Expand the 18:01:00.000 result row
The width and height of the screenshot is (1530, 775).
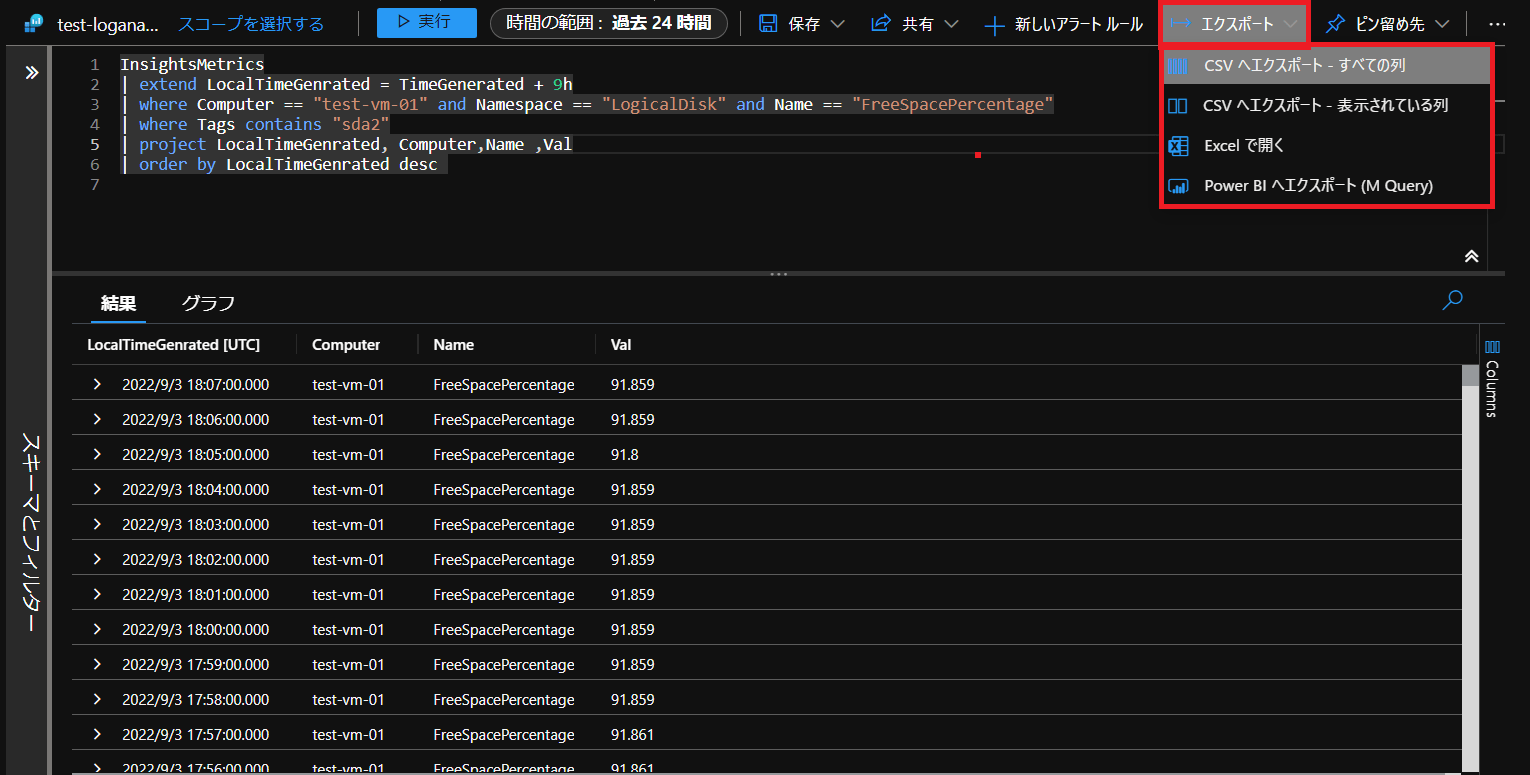(x=97, y=594)
